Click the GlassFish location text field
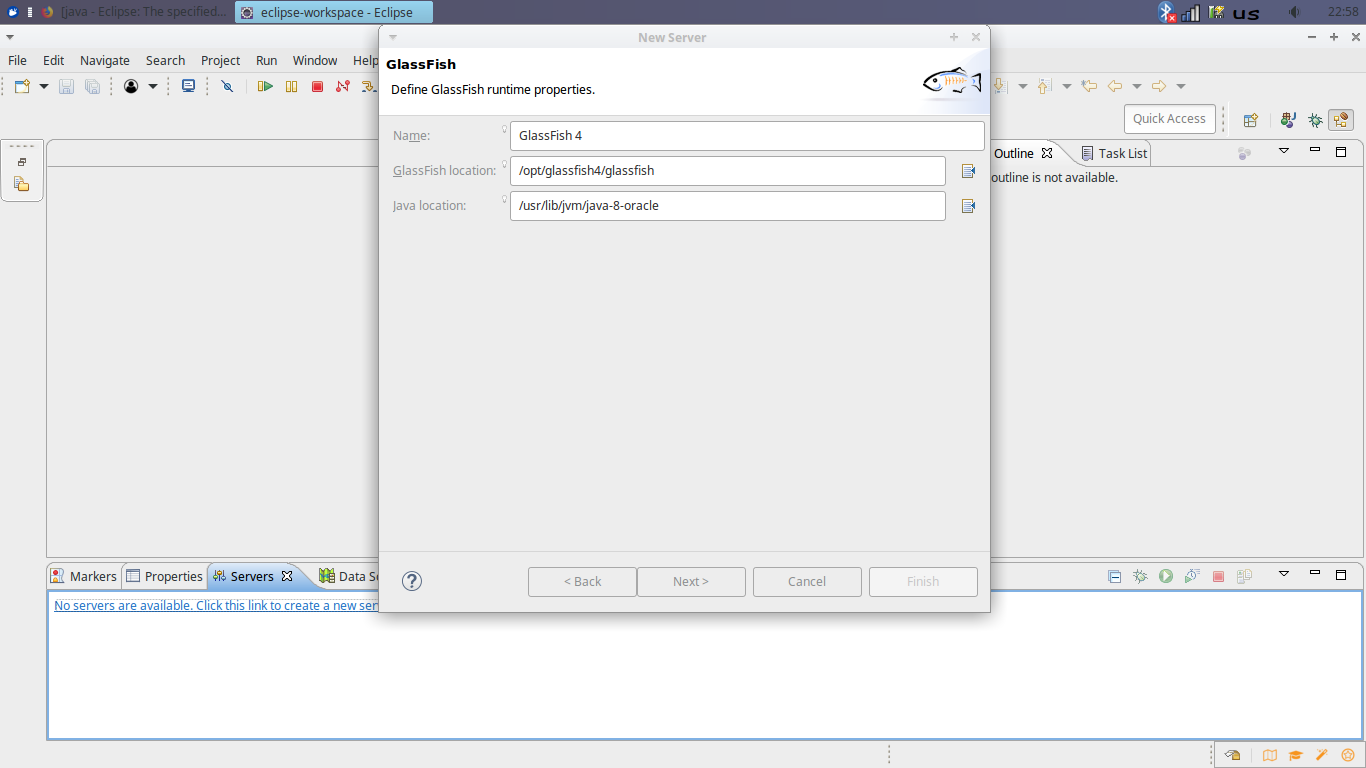This screenshot has height=768, width=1366. 728,171
